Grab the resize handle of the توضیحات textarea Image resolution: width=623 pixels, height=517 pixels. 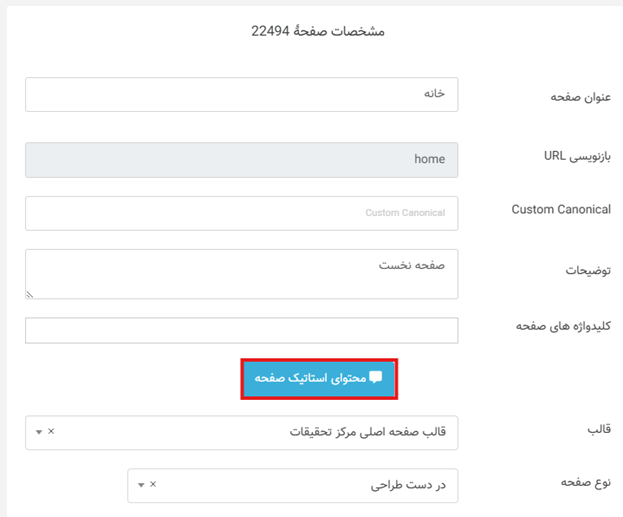30,294
